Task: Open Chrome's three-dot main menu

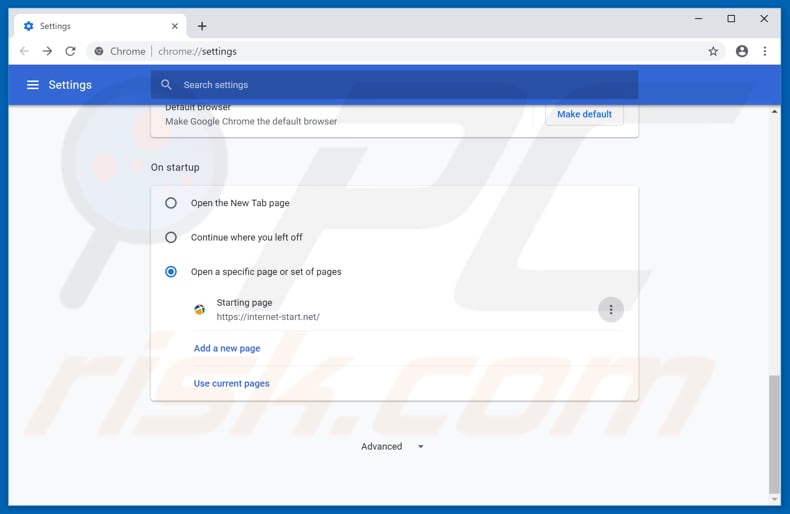Action: (x=765, y=51)
